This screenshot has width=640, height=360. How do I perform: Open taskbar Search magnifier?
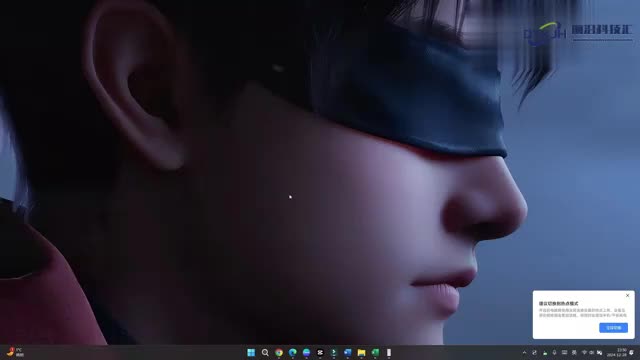tap(265, 352)
